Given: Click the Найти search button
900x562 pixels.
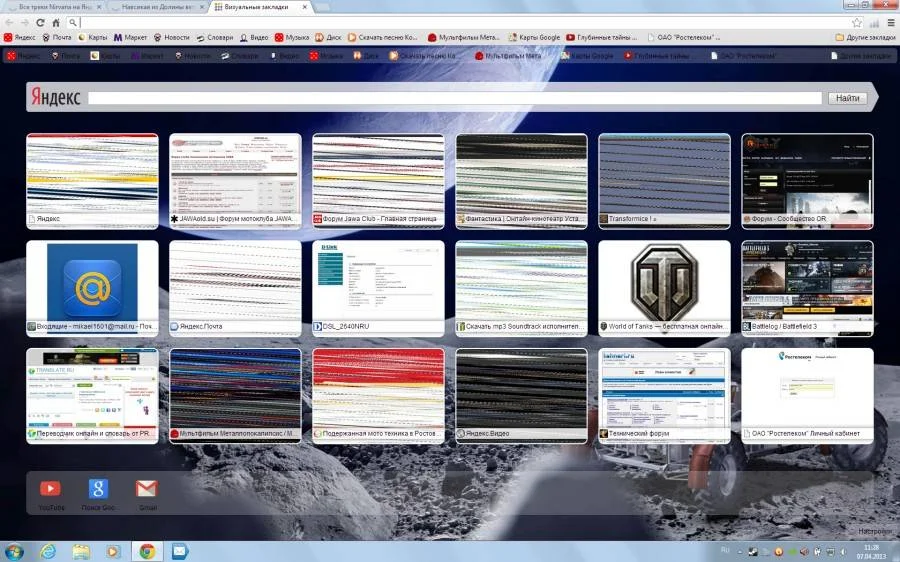Looking at the screenshot, I should (846, 98).
